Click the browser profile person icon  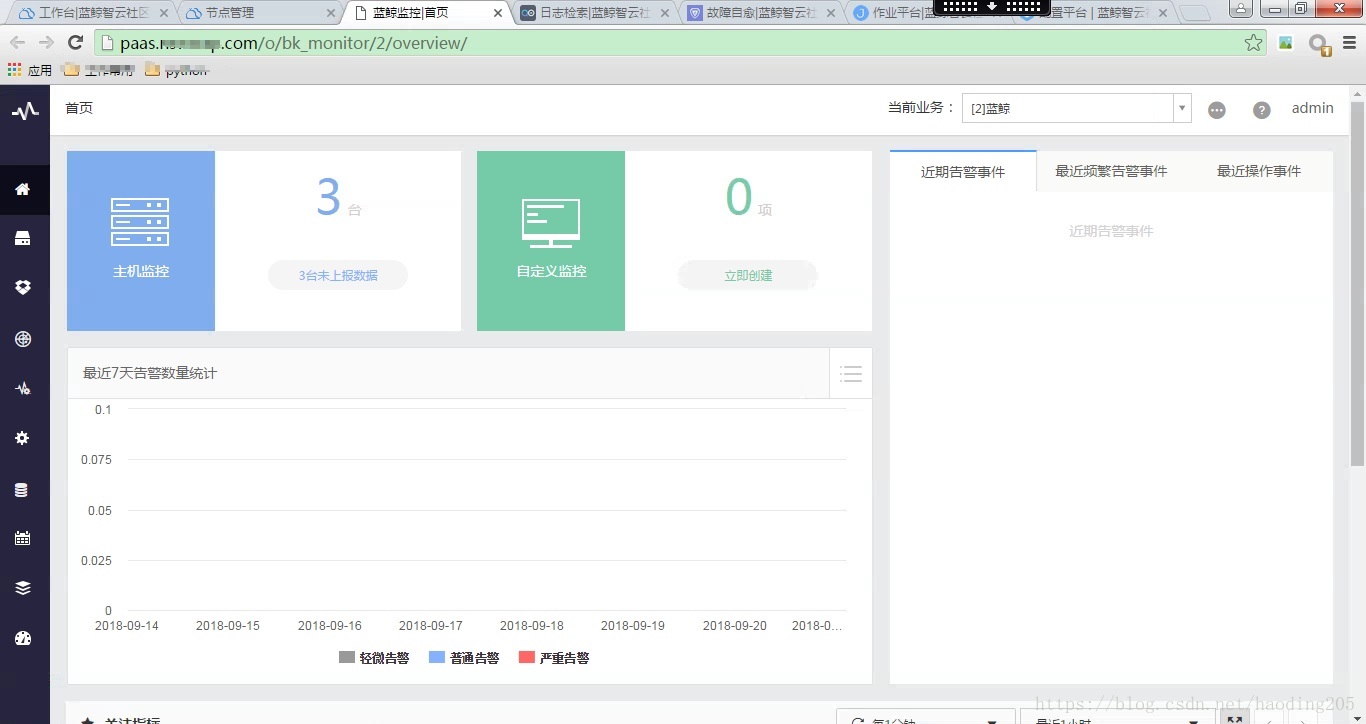point(1240,9)
